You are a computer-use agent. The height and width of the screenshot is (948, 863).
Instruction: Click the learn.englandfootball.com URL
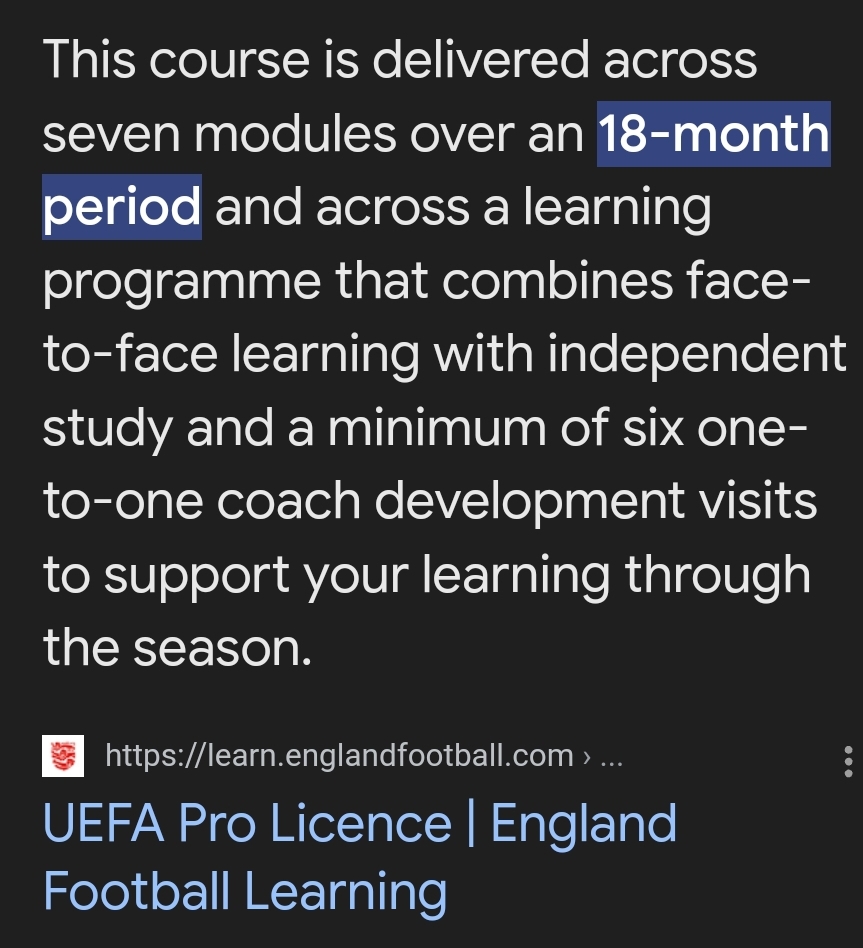(x=339, y=755)
